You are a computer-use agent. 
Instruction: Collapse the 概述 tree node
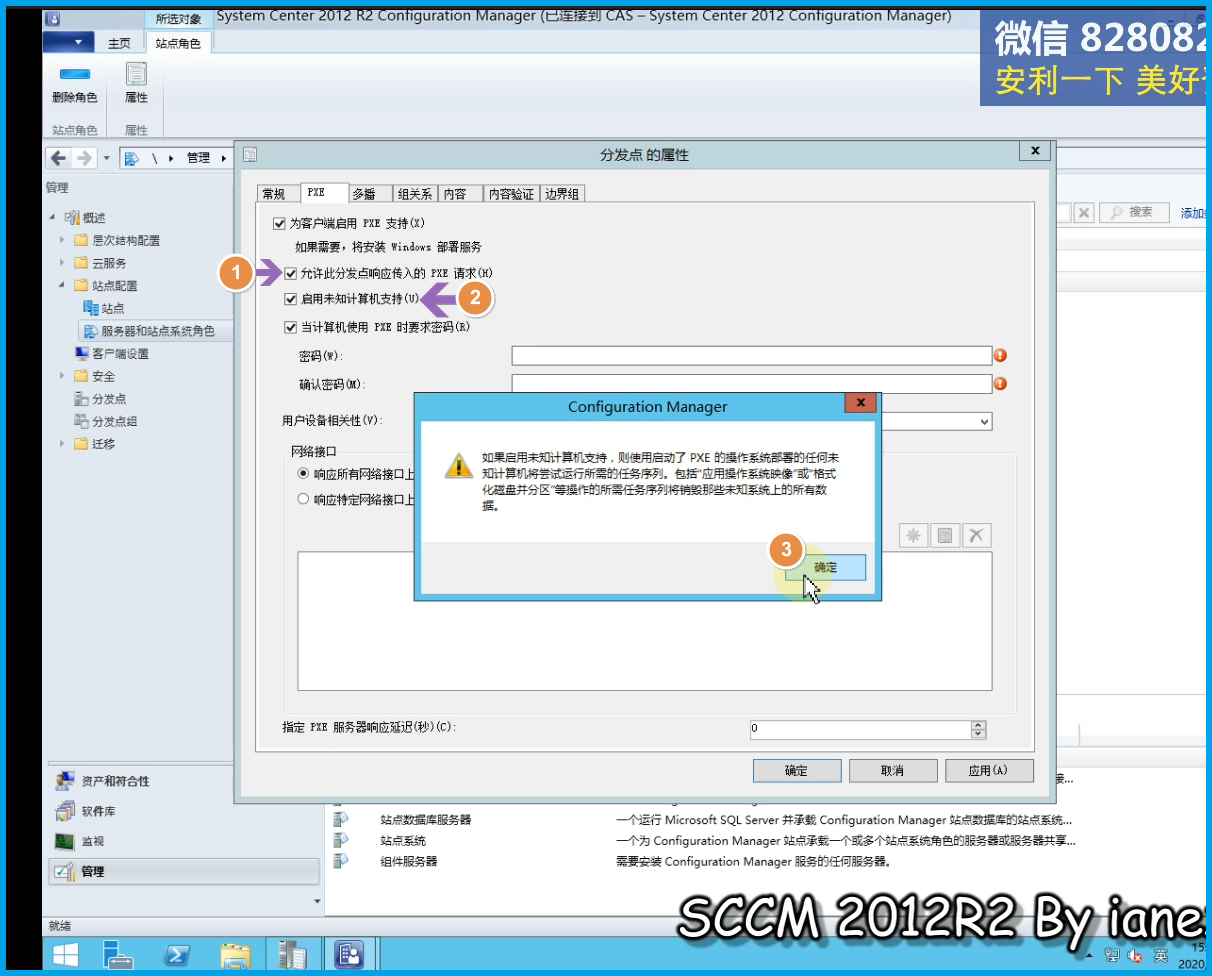click(x=52, y=218)
